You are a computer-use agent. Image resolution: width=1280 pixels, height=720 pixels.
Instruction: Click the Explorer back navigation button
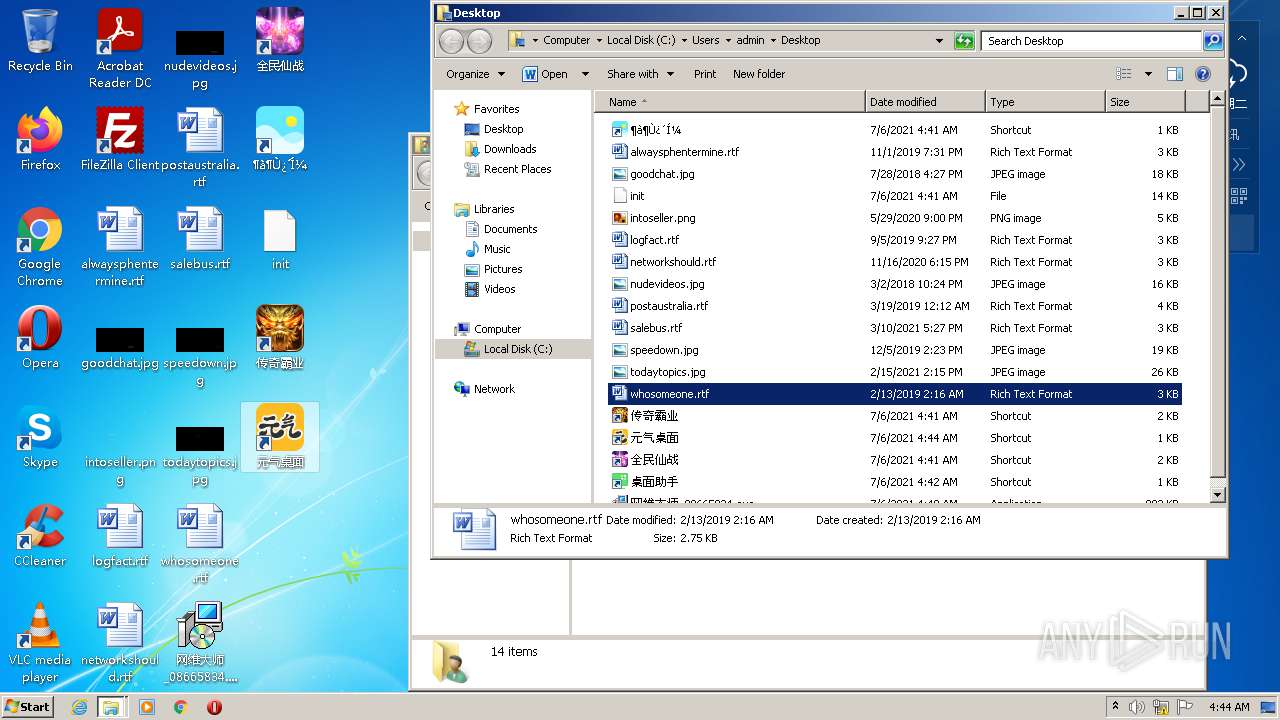451,41
